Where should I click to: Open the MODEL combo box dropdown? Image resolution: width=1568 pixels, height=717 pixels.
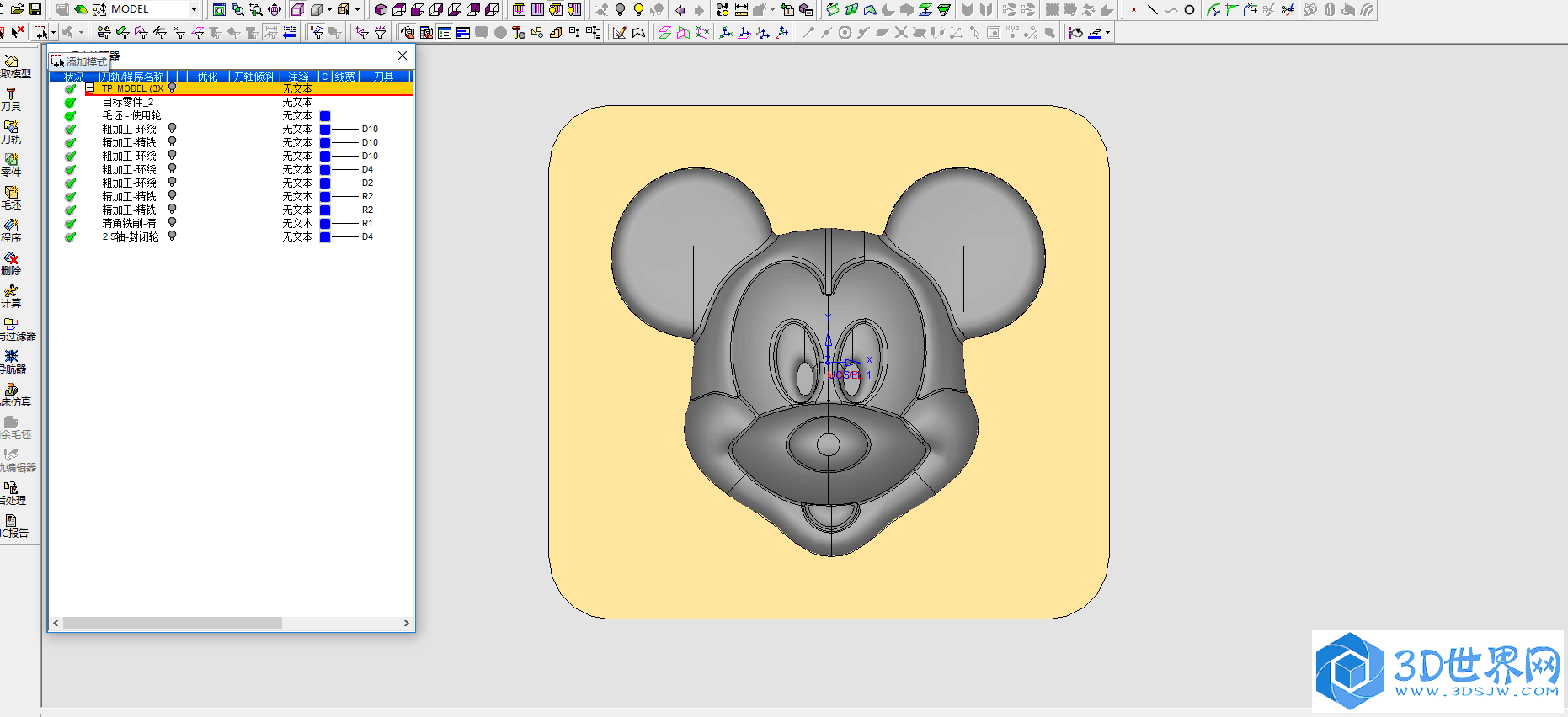(x=194, y=9)
